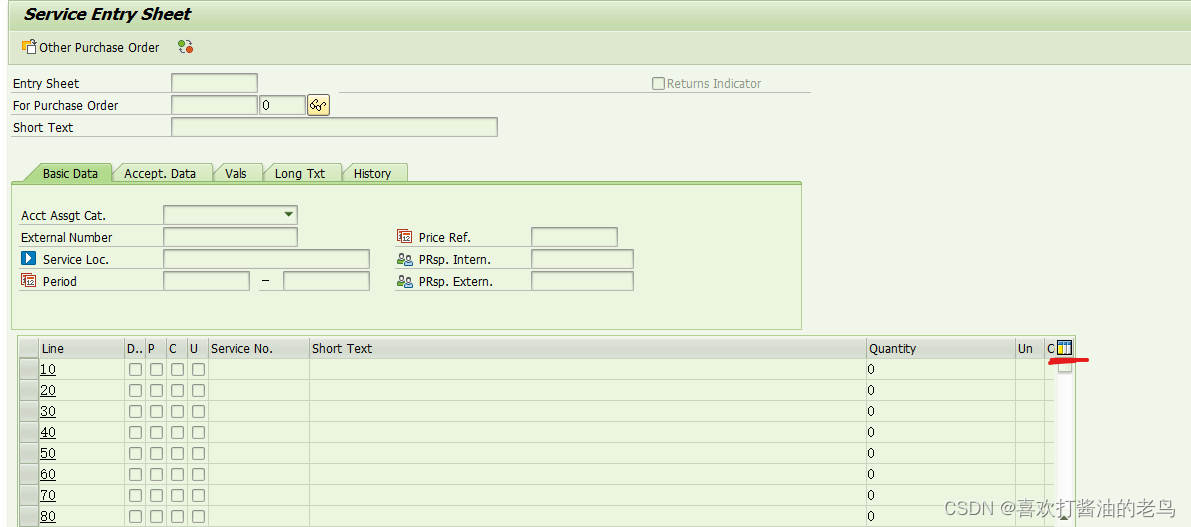The image size is (1191, 527).
Task: Check the D checkbox in line 30
Action: tap(135, 412)
